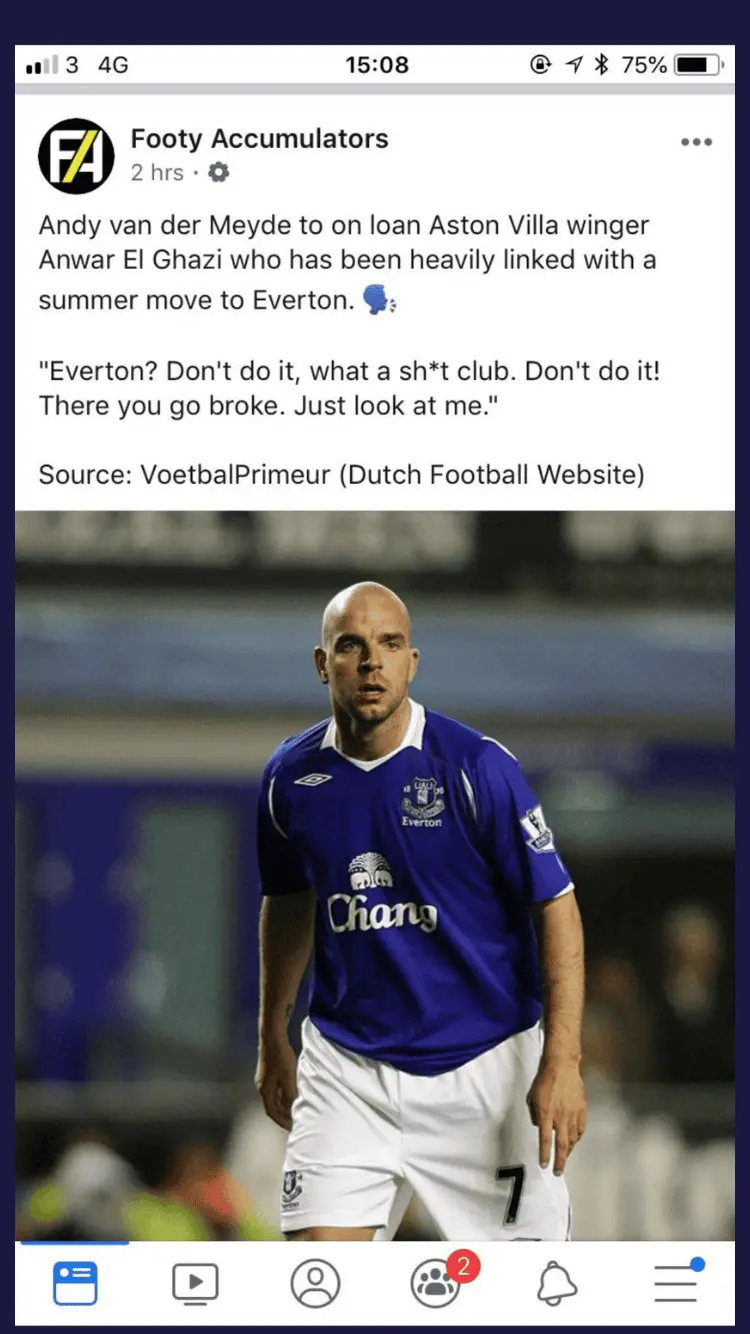The width and height of the screenshot is (750, 1334).
Task: Tap the battery indicator in status bar
Action: click(699, 65)
